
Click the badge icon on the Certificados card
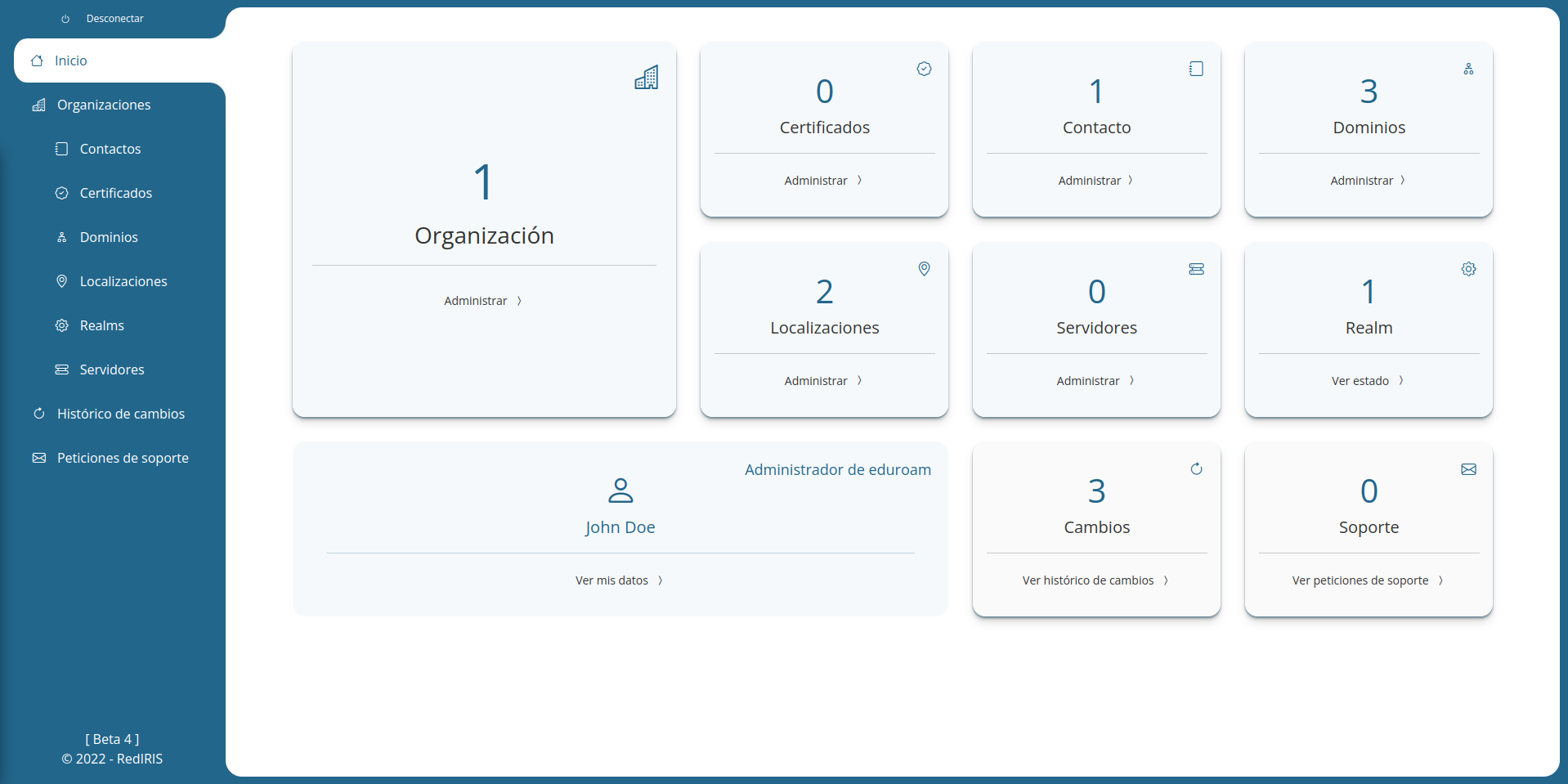pos(924,69)
